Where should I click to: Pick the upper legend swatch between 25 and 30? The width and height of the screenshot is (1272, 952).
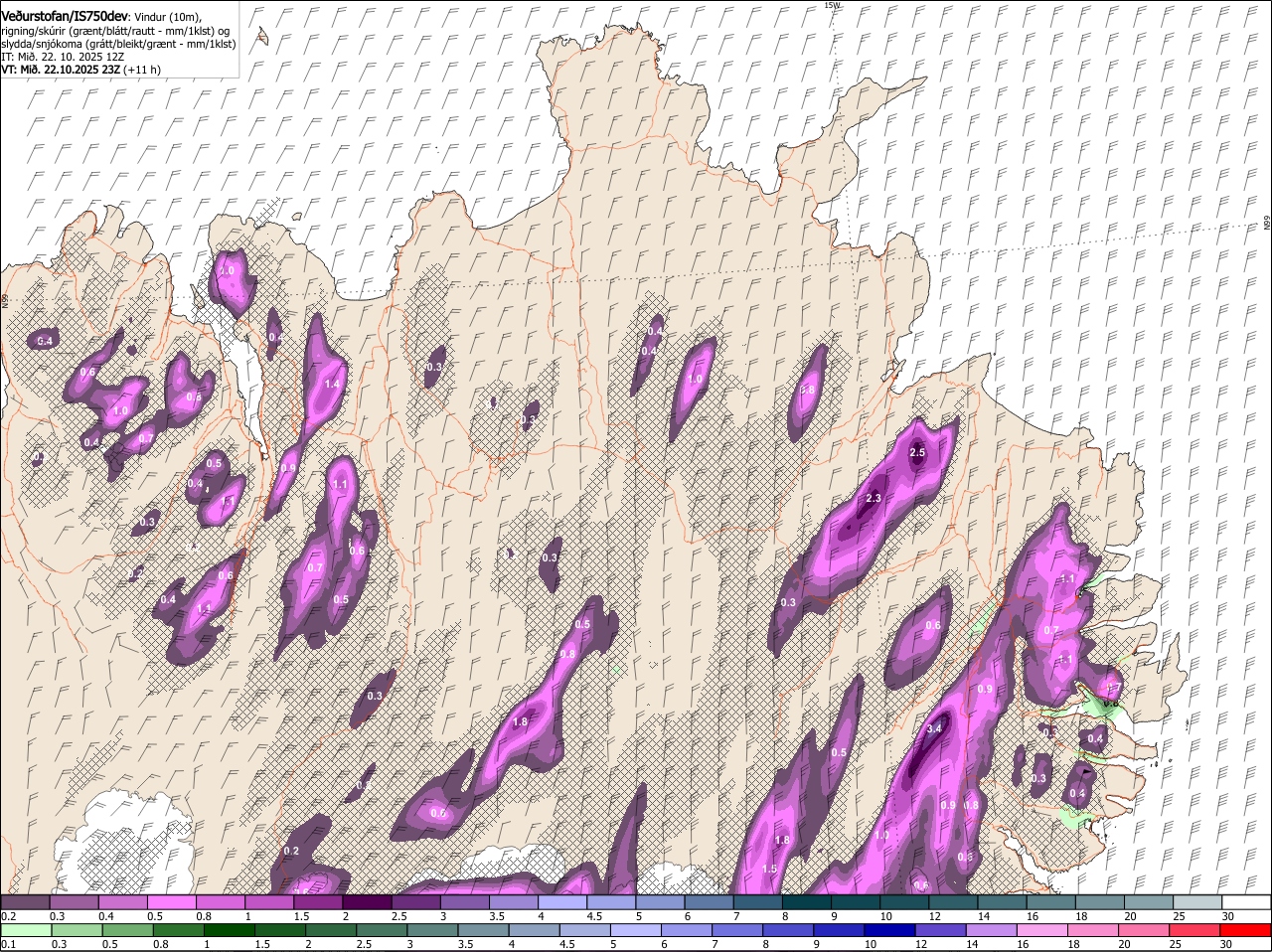tap(1196, 902)
